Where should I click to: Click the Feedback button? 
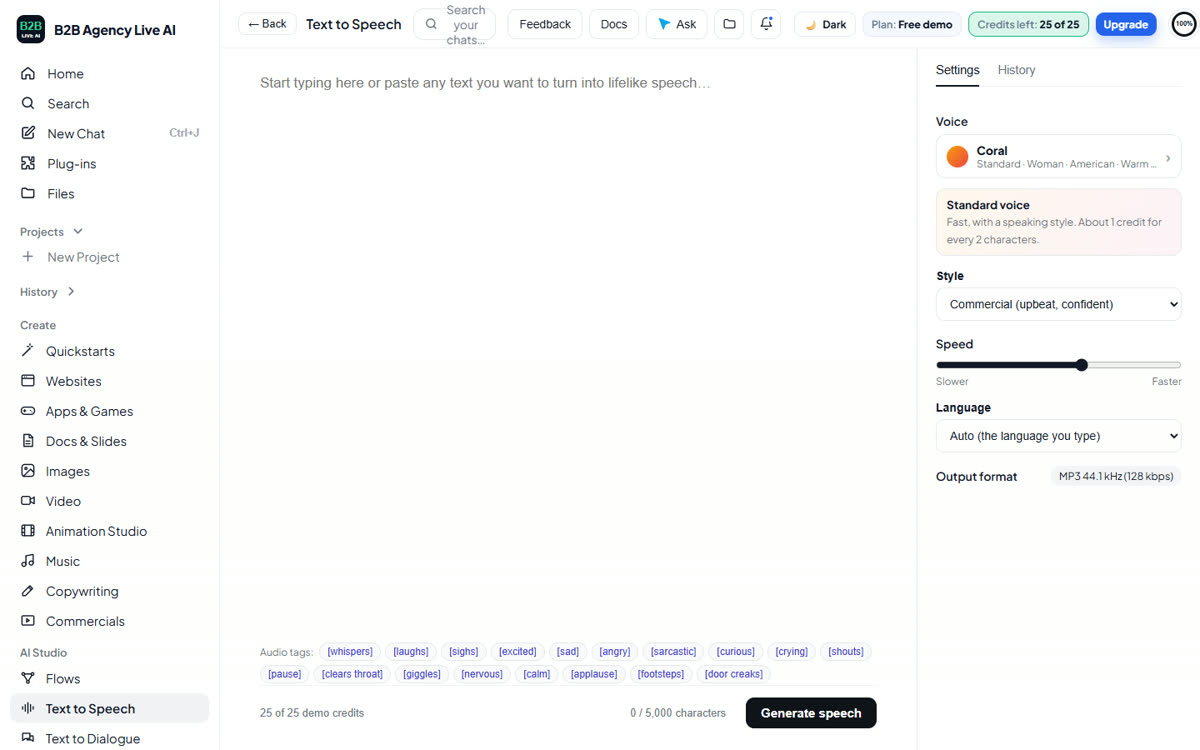tap(545, 24)
